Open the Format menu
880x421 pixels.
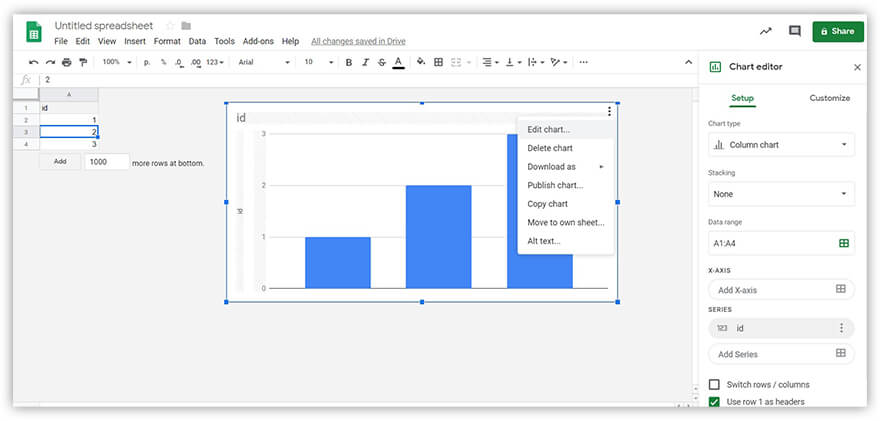(x=167, y=41)
